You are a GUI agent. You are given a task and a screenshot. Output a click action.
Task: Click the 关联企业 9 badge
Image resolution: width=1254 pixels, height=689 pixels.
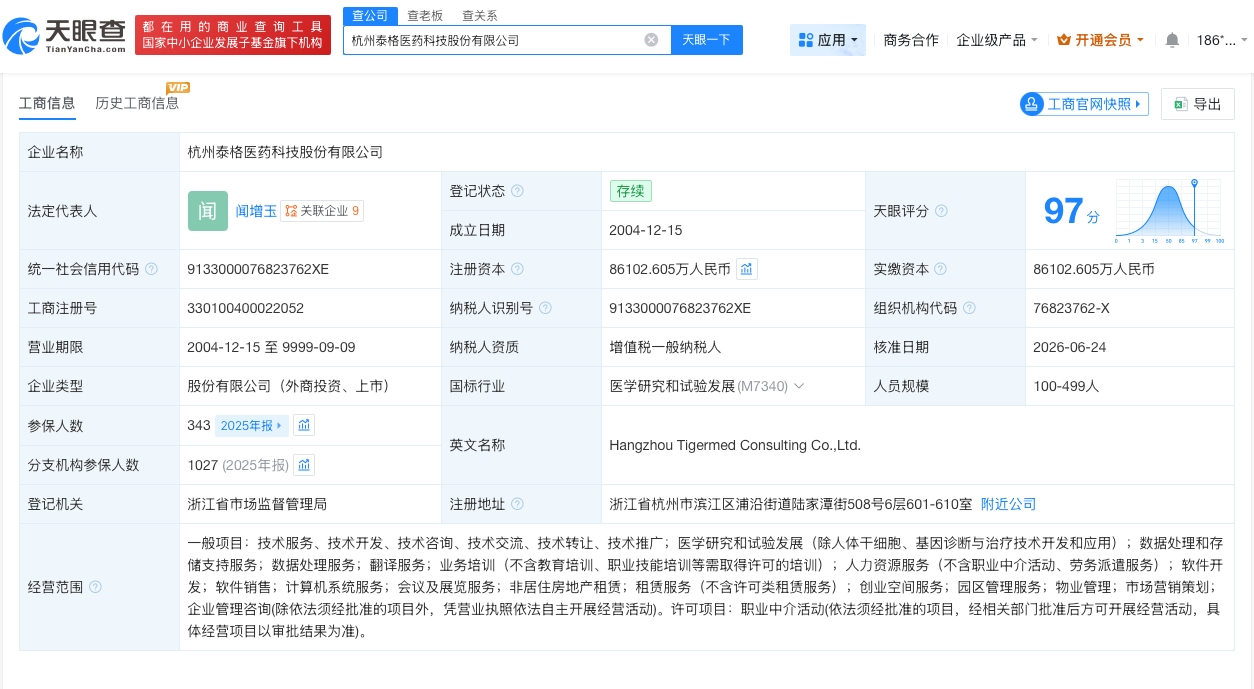click(322, 211)
